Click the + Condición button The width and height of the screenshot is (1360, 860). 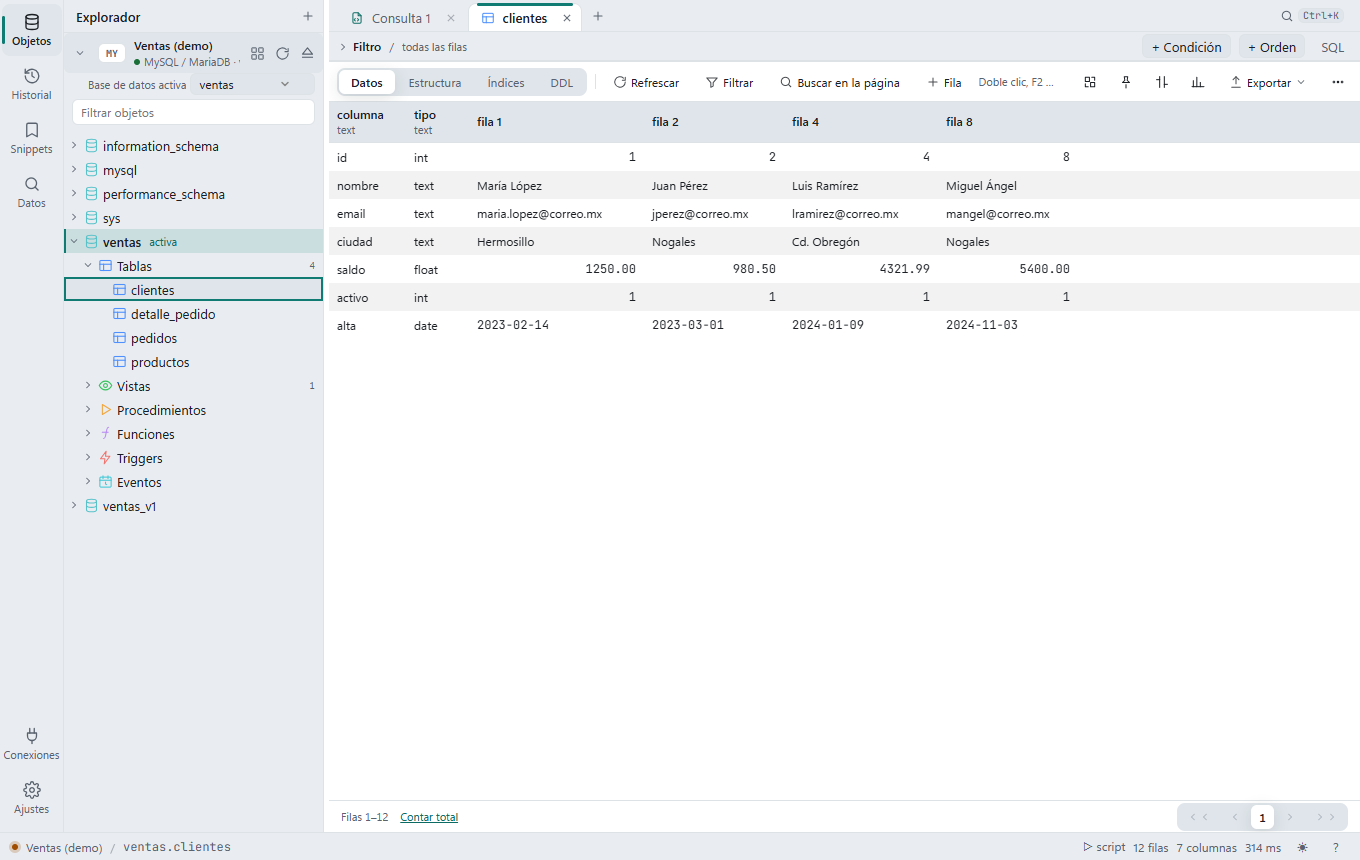coord(1186,47)
